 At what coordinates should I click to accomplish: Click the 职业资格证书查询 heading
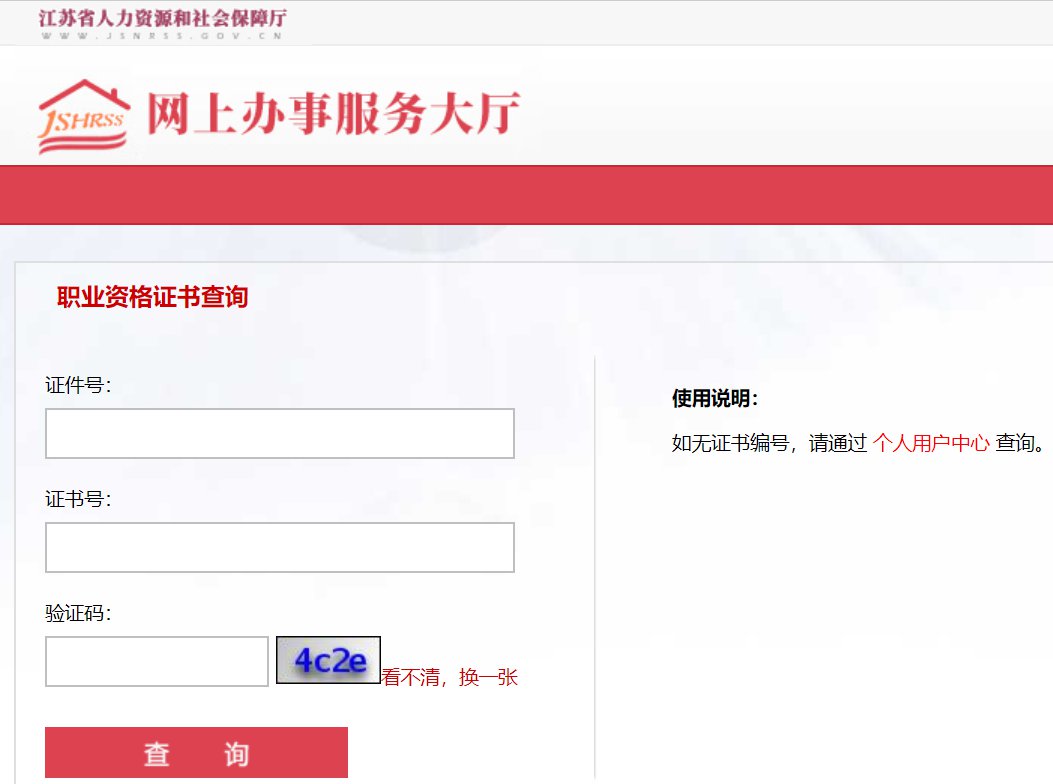click(x=152, y=297)
